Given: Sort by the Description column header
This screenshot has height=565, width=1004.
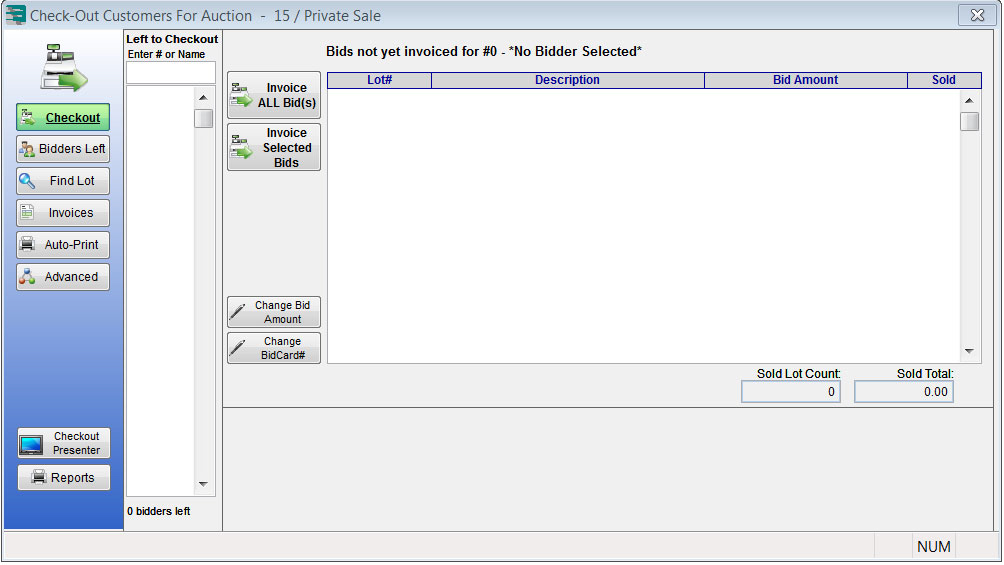Looking at the screenshot, I should (x=567, y=80).
